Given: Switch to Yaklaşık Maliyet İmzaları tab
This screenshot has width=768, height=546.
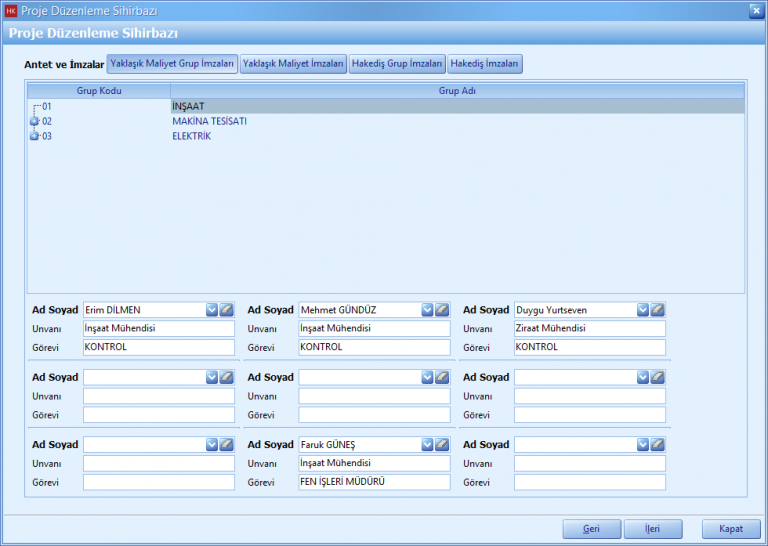Looking at the screenshot, I should pos(293,64).
